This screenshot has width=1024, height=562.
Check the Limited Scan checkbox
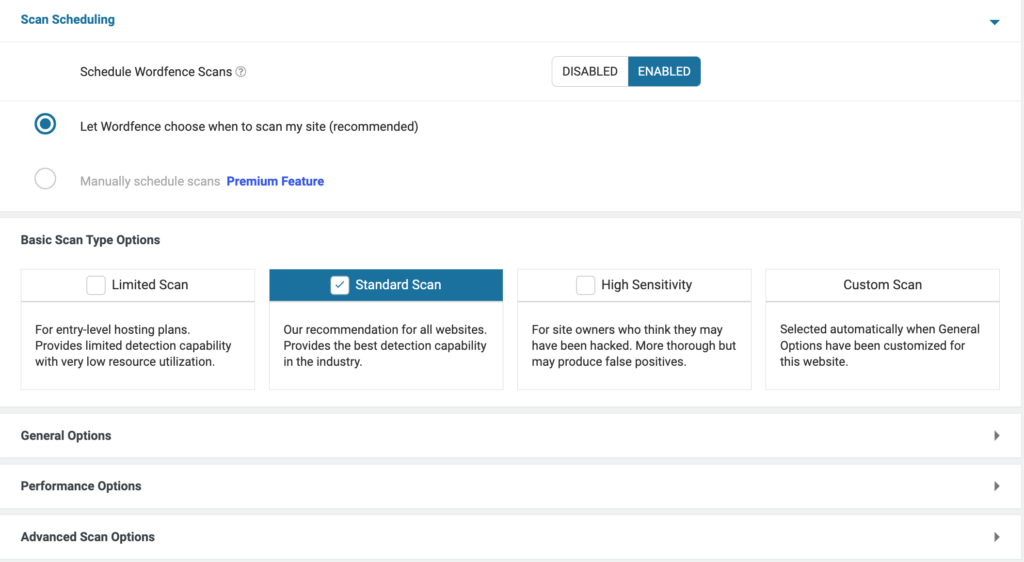(96, 285)
